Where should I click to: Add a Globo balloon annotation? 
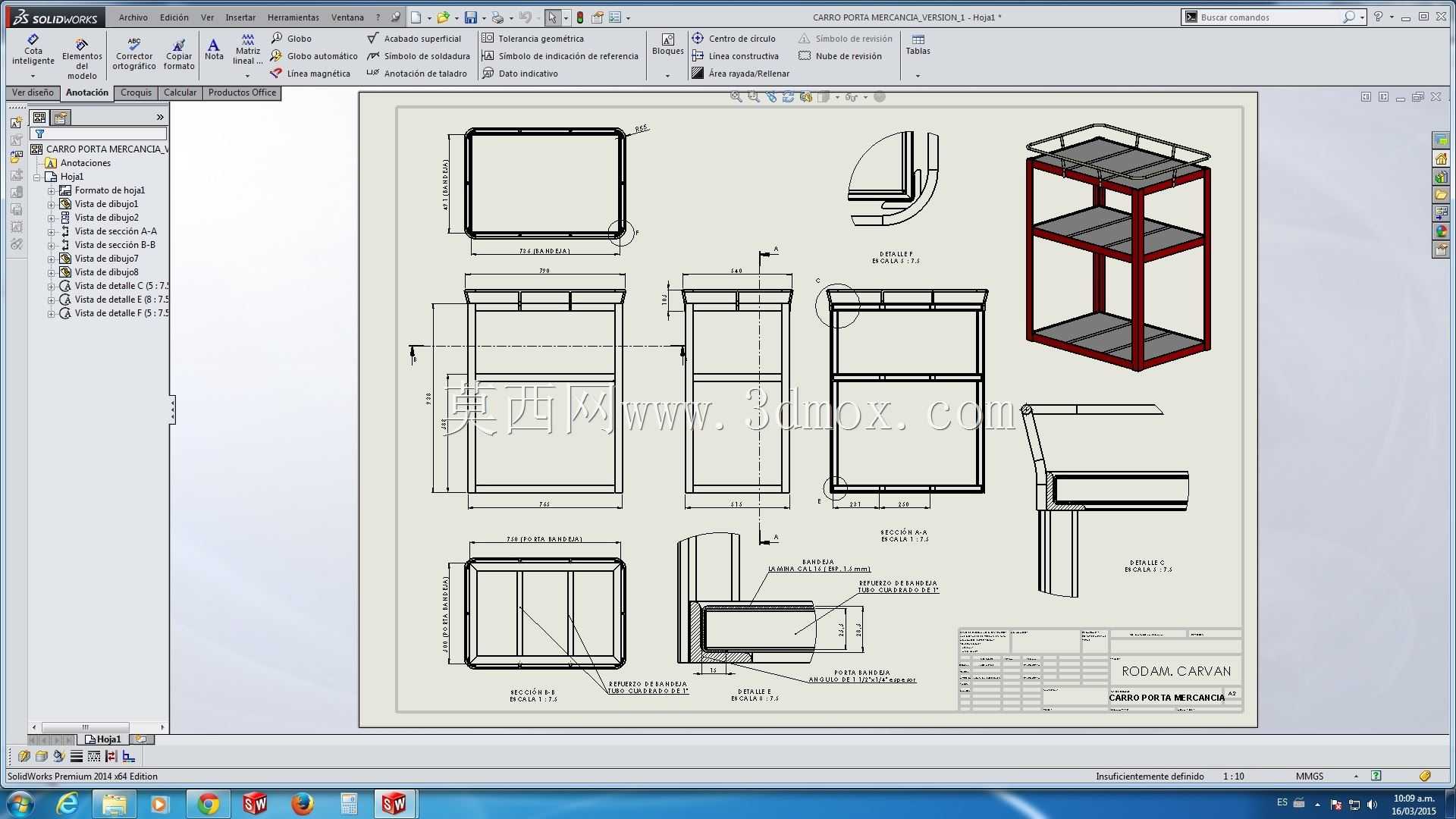(x=292, y=39)
